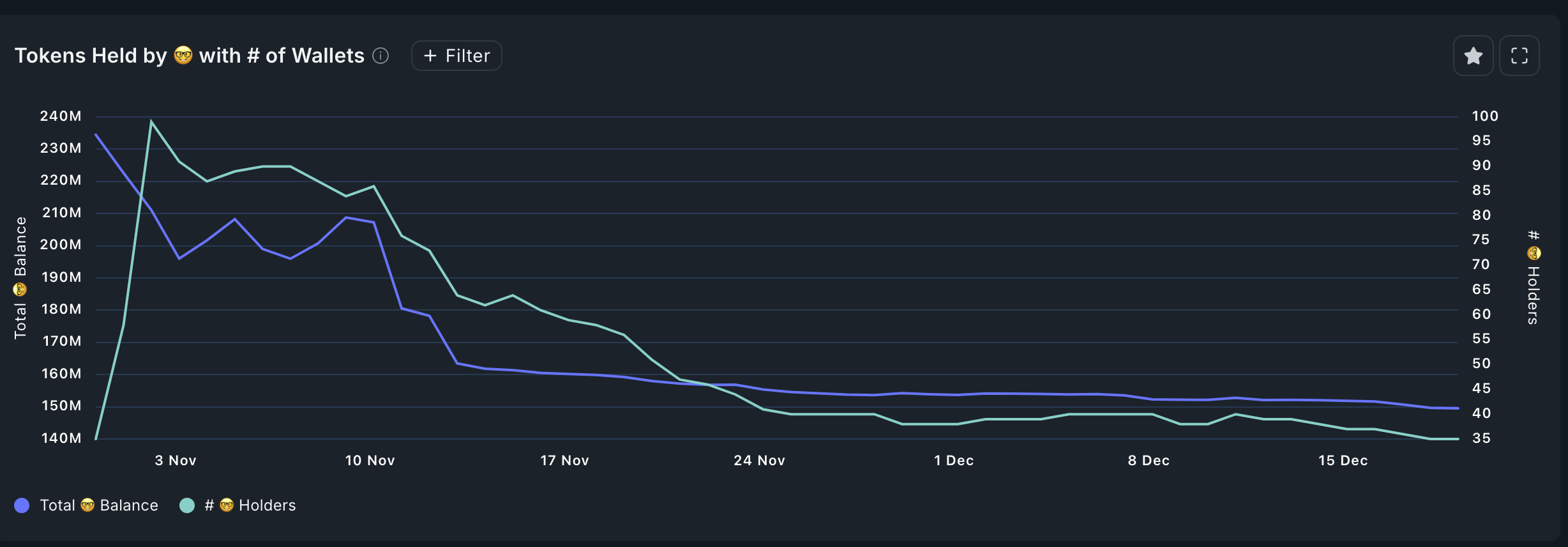Screen dimensions: 1568x547
Task: Click the Tokens Held by chart title
Action: tap(190, 56)
